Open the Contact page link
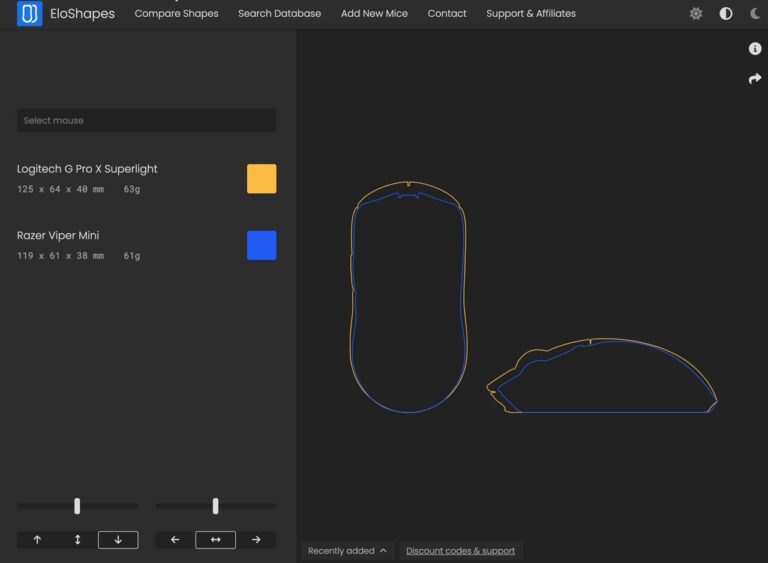The height and width of the screenshot is (563, 768). 447,14
